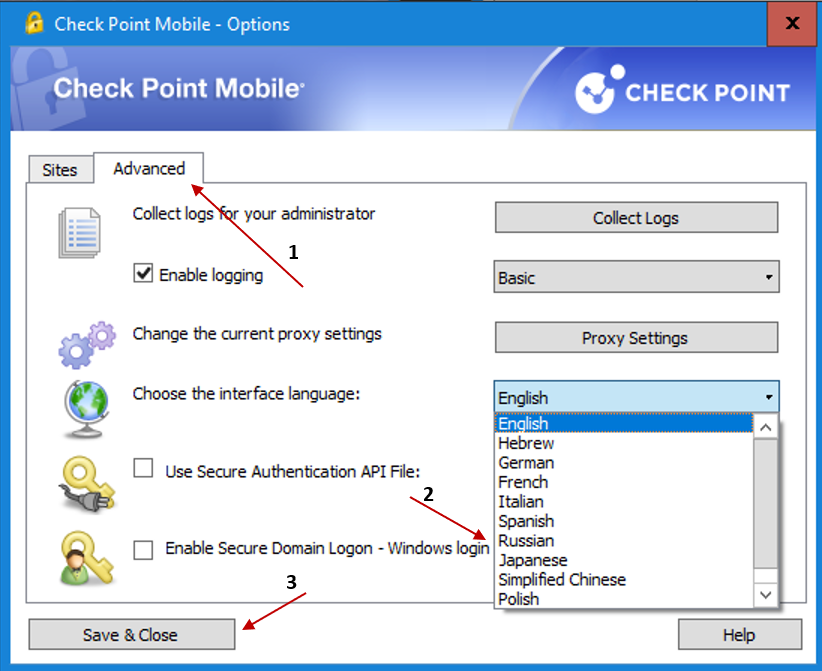Enable Secure Domain Logon checkbox
This screenshot has width=822, height=671.
[x=144, y=549]
